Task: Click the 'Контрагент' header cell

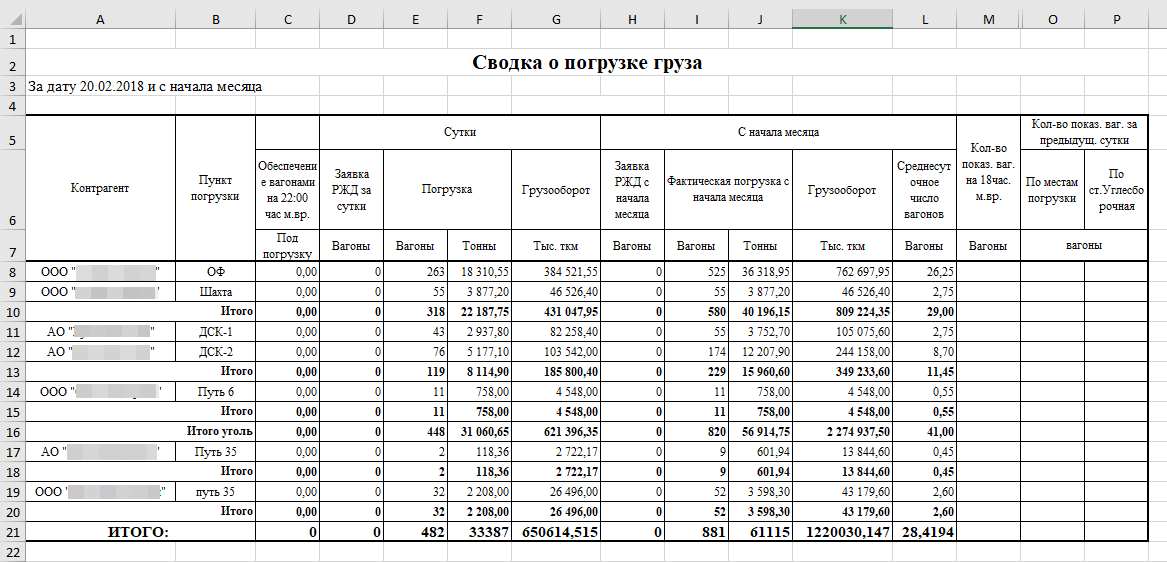Action: click(x=100, y=188)
